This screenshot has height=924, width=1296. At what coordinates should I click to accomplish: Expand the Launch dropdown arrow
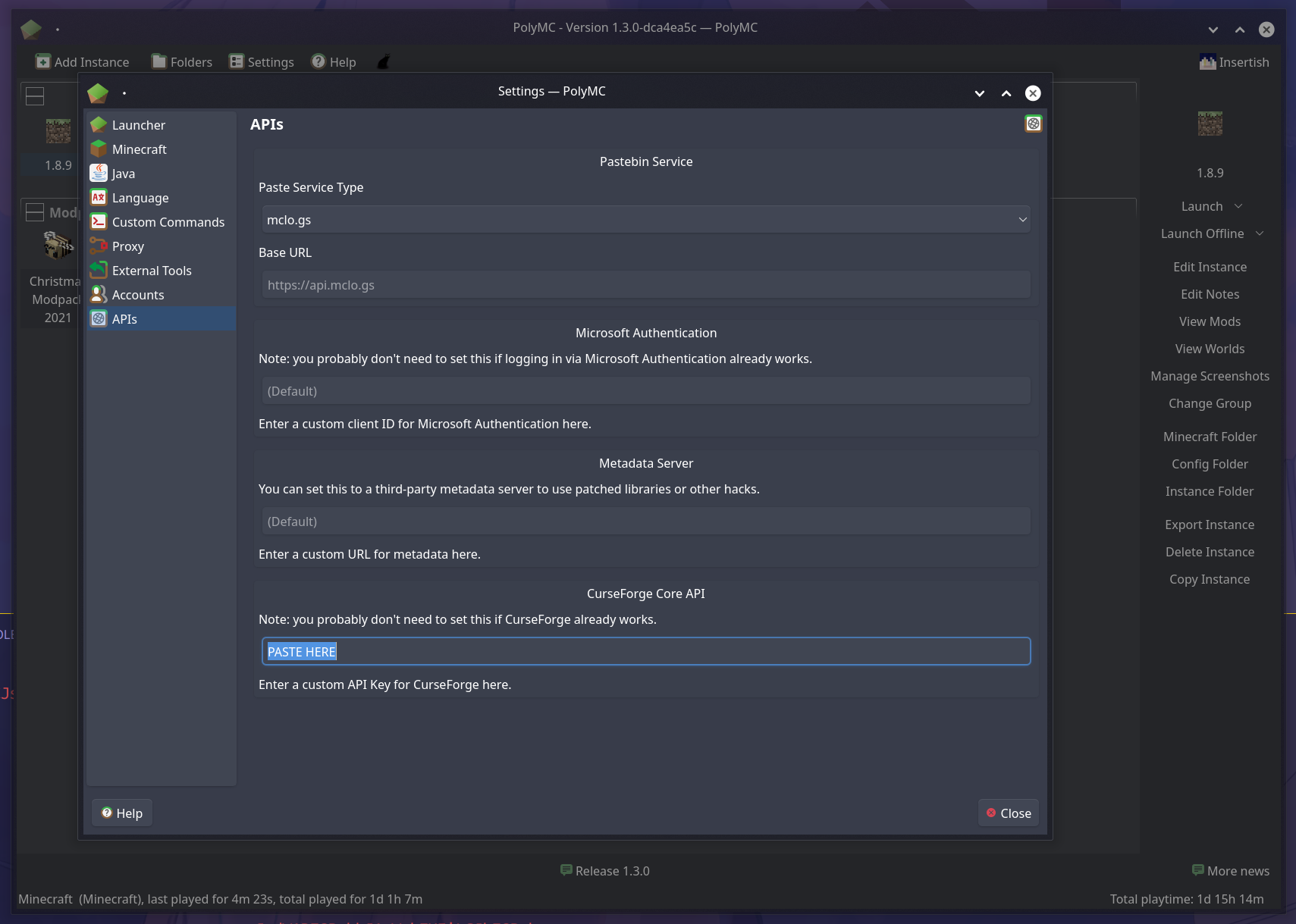[1238, 206]
